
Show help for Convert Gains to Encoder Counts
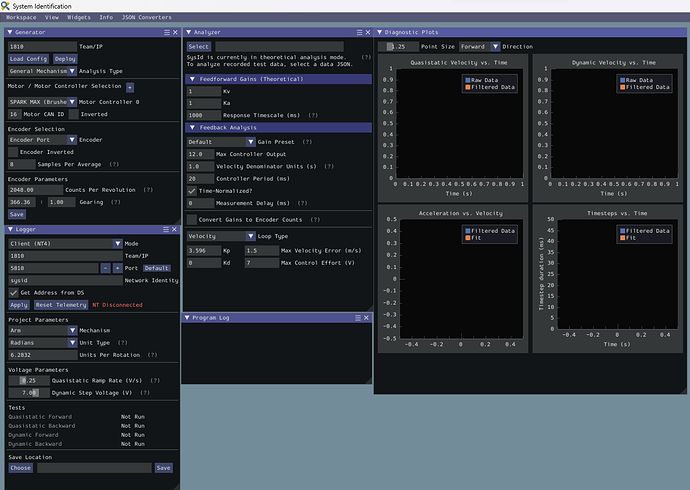(x=315, y=219)
